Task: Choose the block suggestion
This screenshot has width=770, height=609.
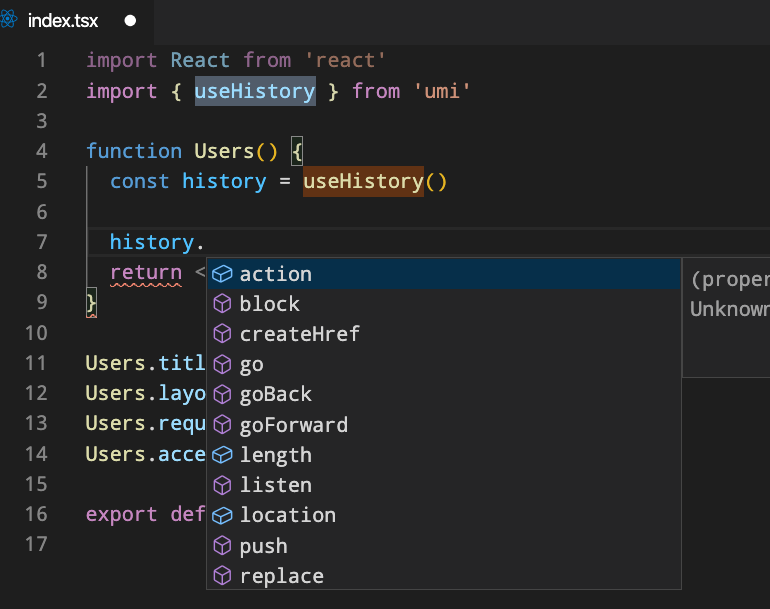Action: tap(444, 304)
